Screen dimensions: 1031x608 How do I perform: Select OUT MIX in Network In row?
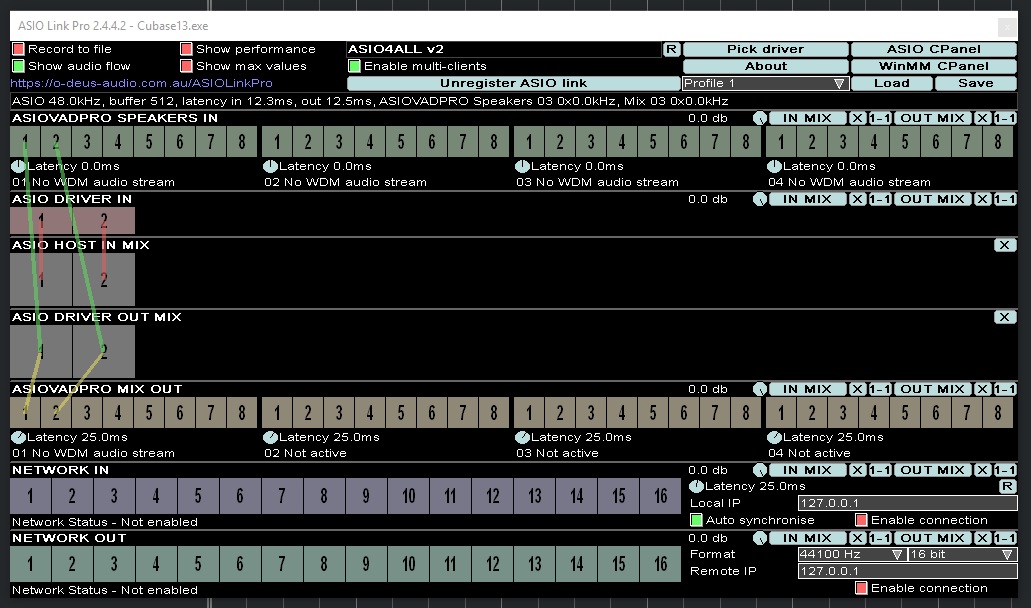click(932, 471)
